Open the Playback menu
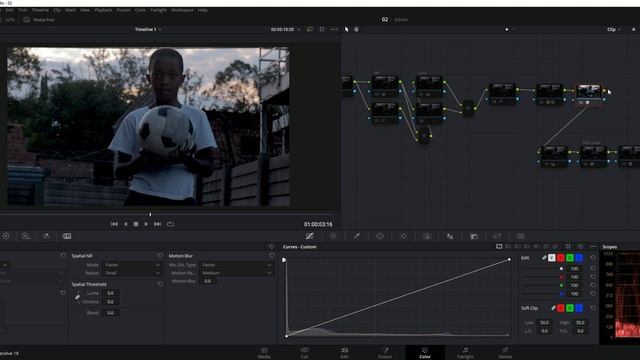 point(103,10)
